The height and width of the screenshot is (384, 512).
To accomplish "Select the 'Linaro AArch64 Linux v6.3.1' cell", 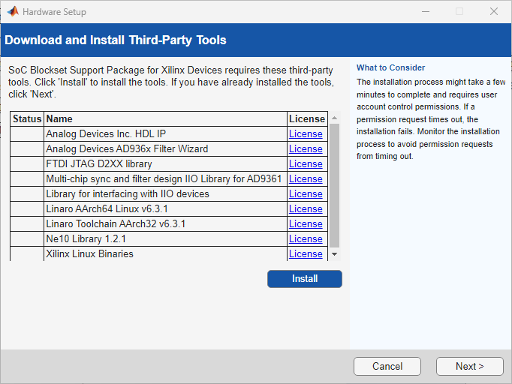I will [166, 209].
